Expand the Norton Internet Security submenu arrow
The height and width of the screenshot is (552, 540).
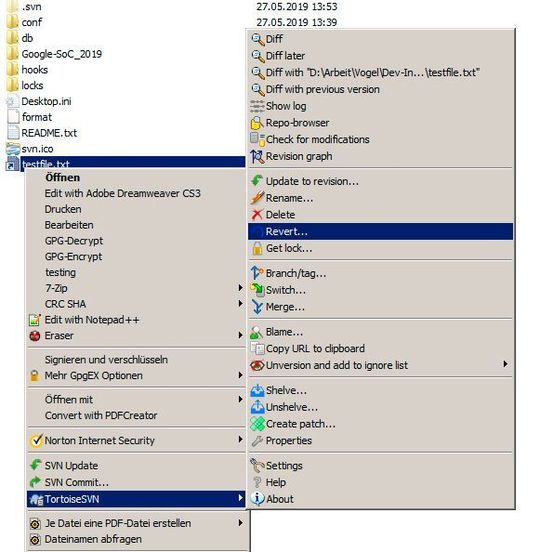(240, 439)
